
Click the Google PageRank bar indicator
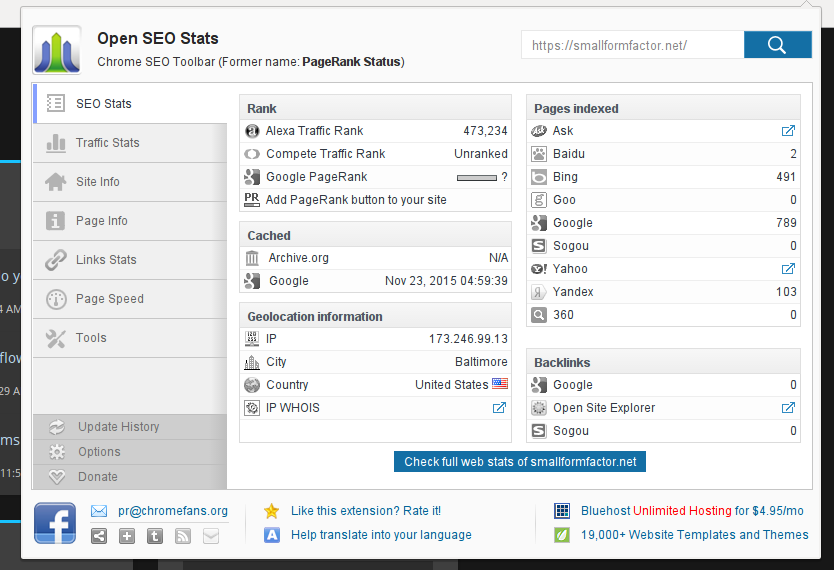(x=477, y=178)
